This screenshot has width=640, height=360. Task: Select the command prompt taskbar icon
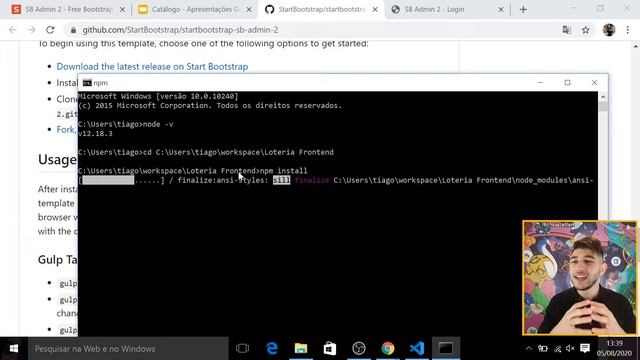(446, 349)
